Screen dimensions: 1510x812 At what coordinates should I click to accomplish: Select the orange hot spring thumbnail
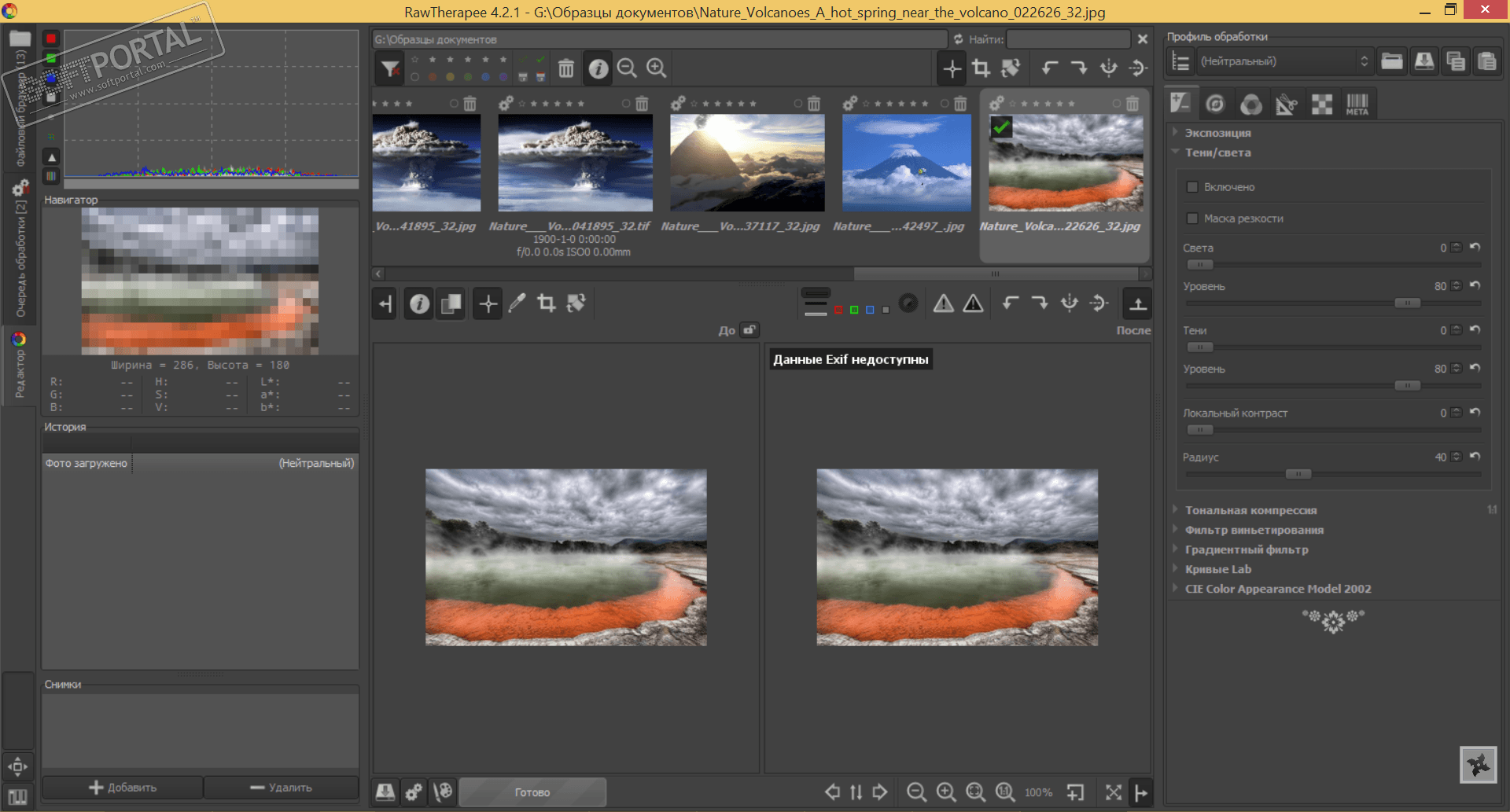point(1066,164)
